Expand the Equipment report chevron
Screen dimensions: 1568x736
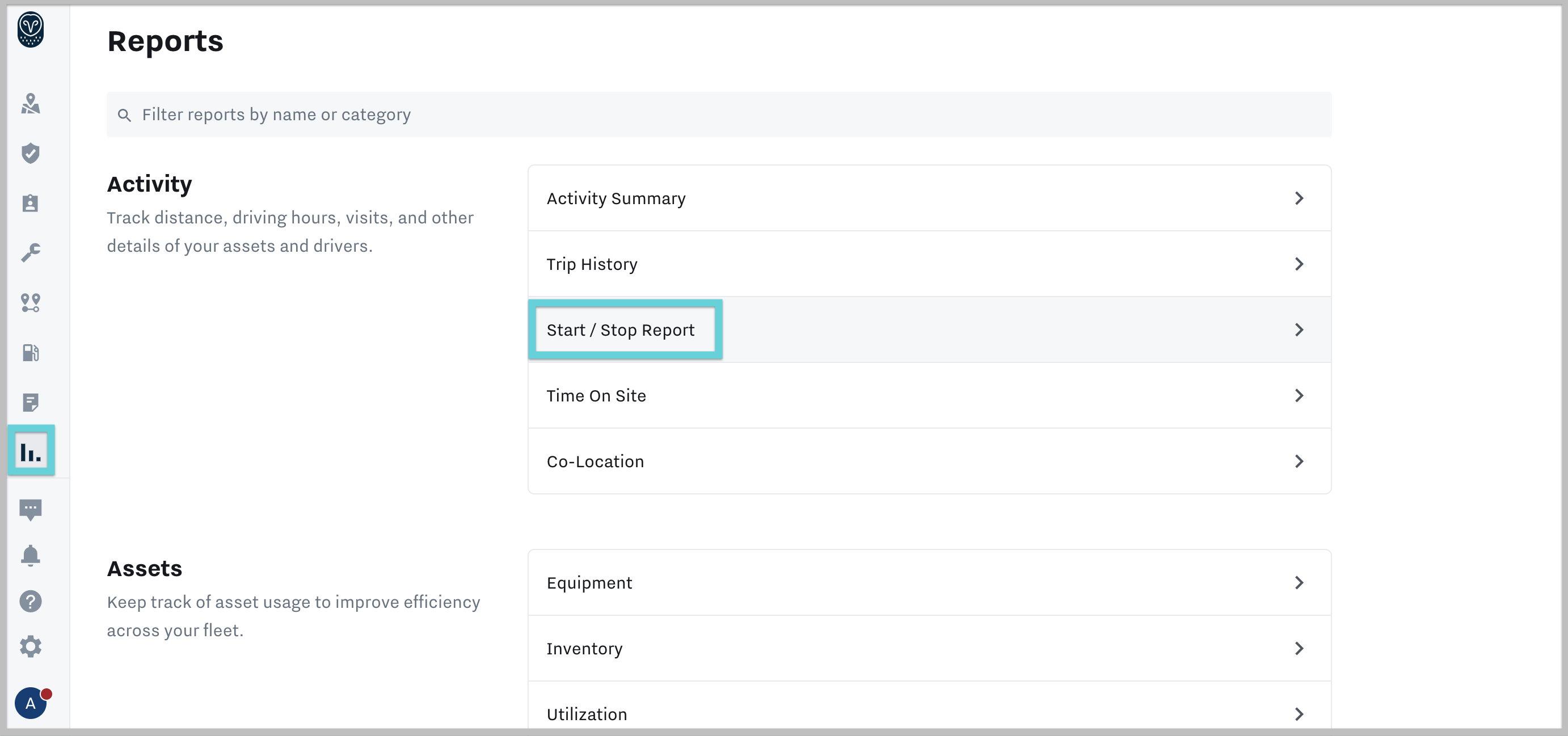pos(1300,583)
